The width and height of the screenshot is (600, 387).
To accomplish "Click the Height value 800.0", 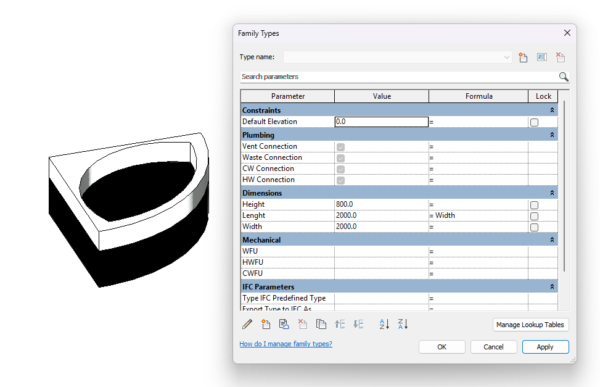I will point(382,204).
